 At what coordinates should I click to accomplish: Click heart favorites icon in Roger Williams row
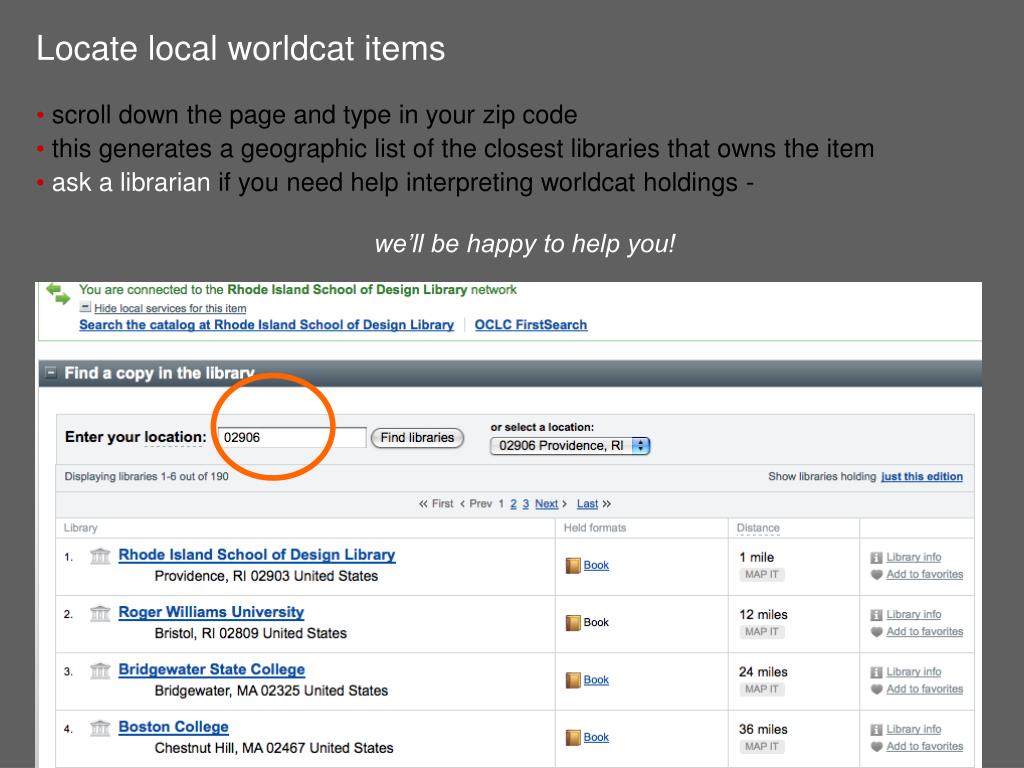(x=876, y=632)
